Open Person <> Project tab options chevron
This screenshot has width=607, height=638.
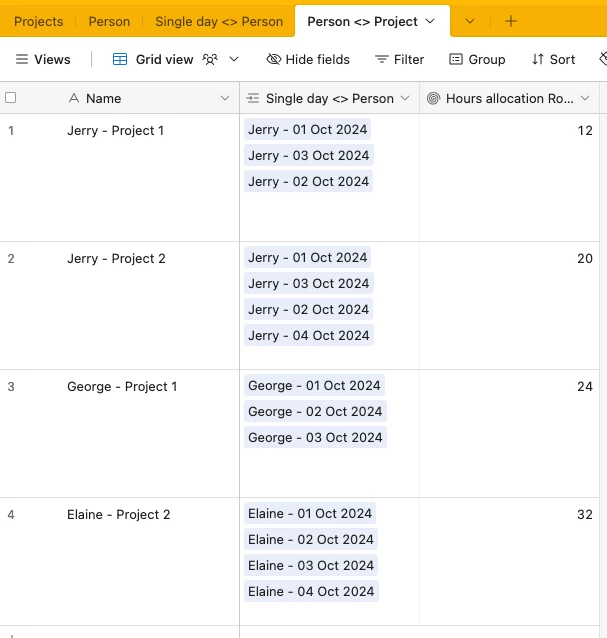point(430,21)
